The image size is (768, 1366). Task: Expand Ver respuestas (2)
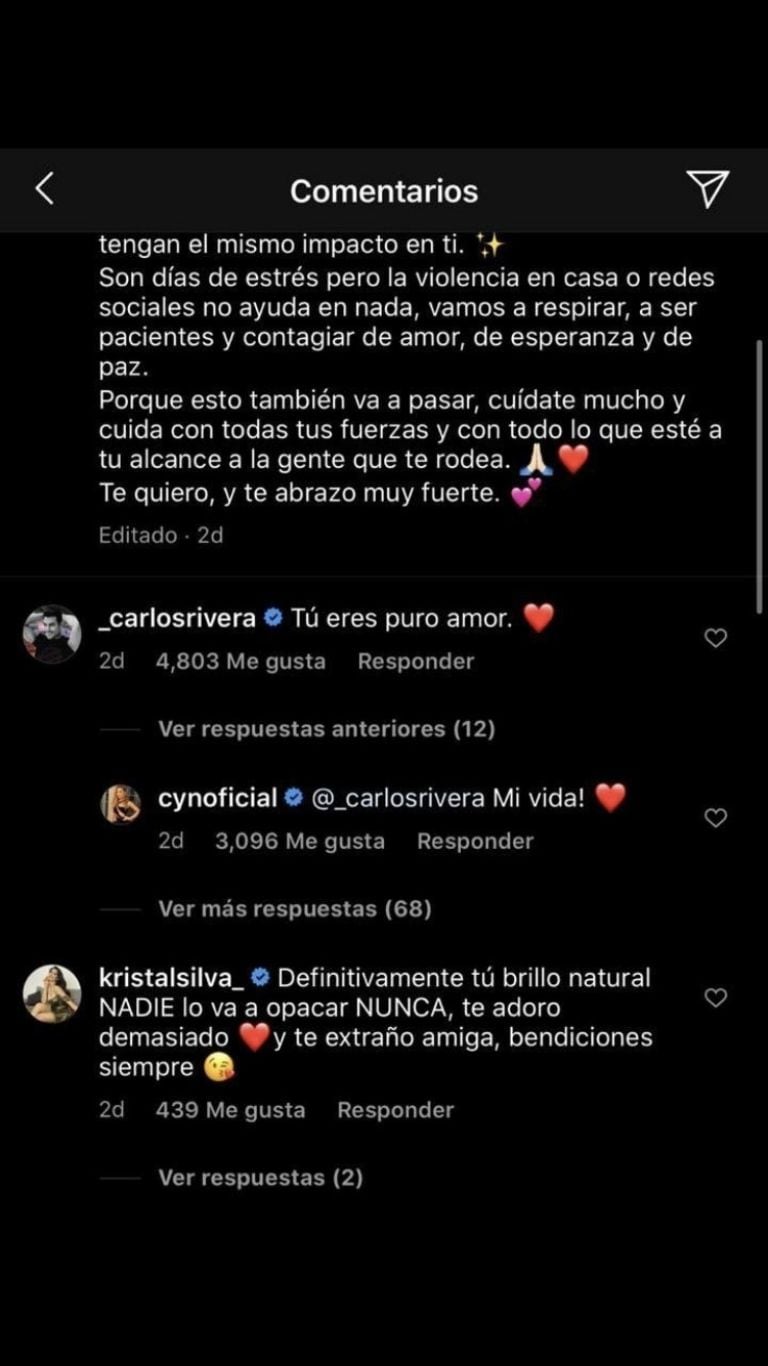click(260, 1178)
